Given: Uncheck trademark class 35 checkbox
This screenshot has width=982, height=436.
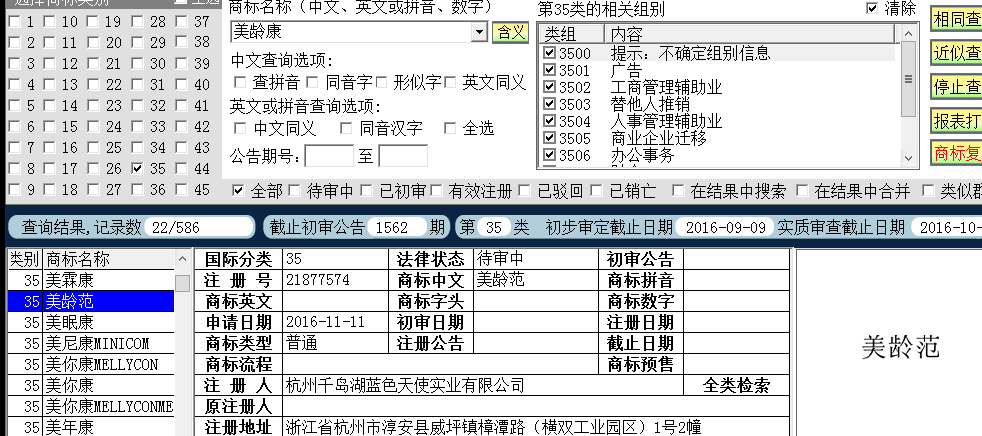Looking at the screenshot, I should coord(138,169).
